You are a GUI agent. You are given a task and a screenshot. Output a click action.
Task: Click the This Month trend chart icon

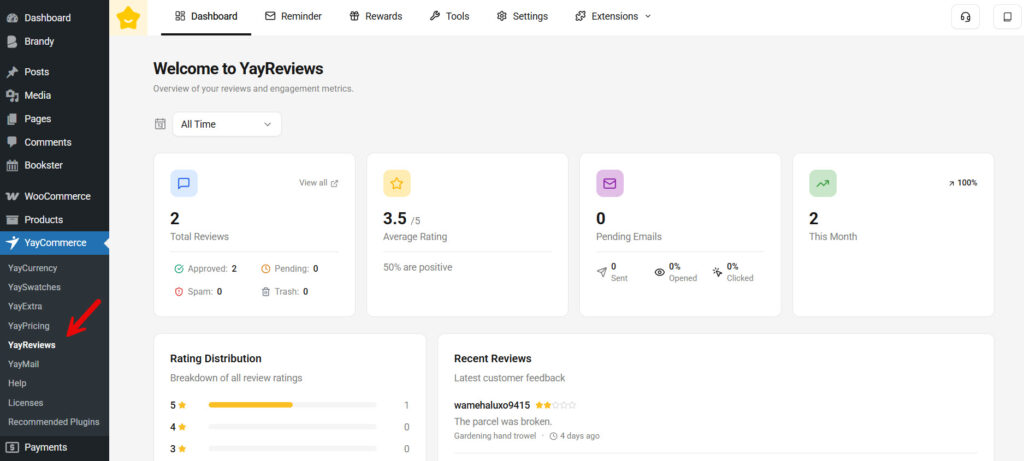coord(822,183)
